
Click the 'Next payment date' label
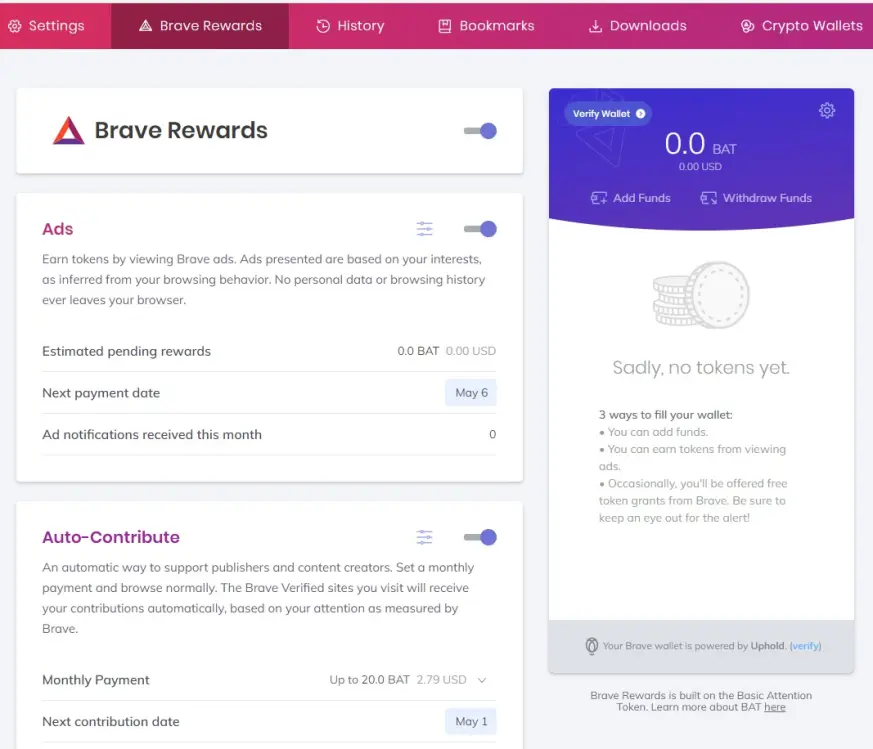pos(101,393)
